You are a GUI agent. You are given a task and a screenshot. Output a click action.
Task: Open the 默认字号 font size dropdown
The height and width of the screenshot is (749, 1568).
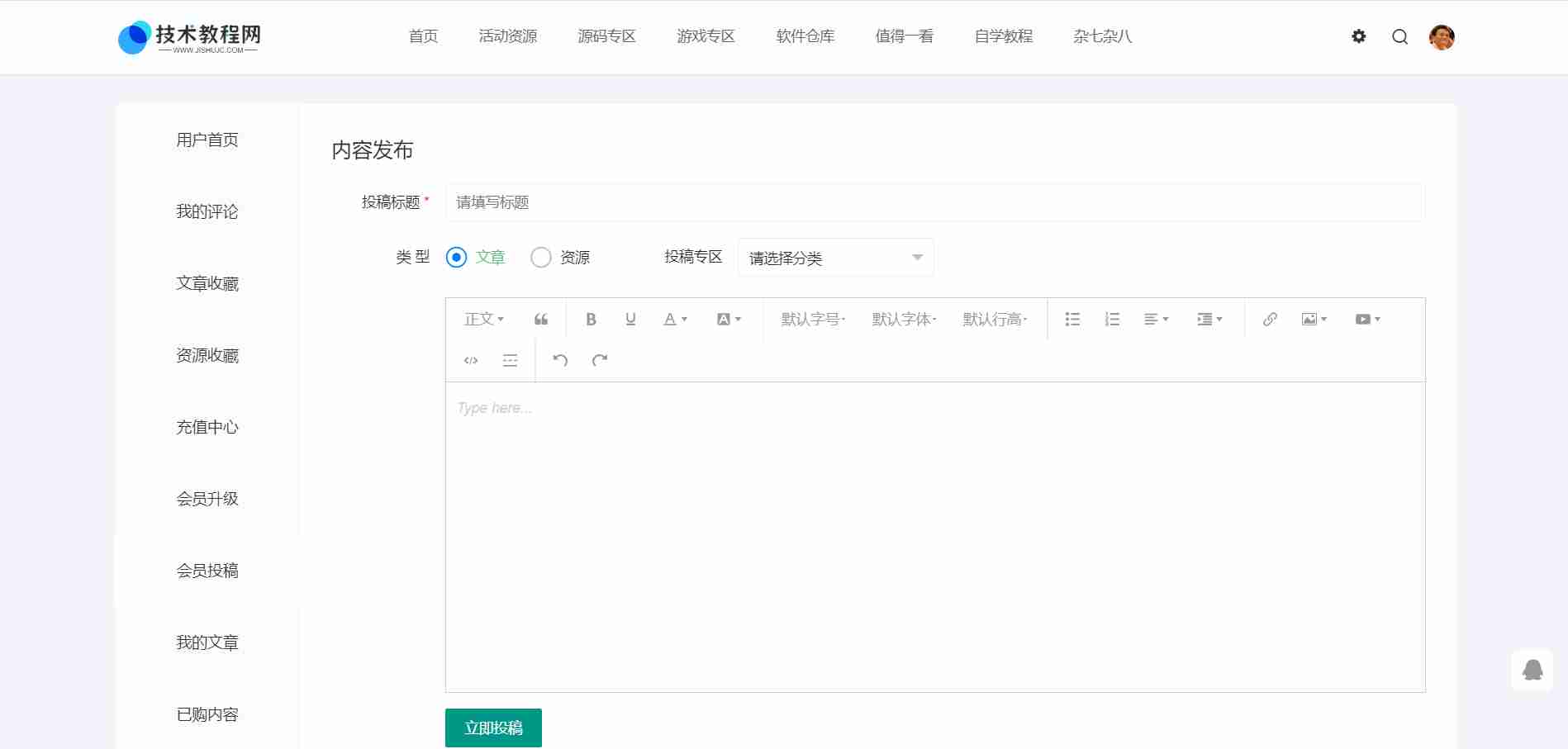[813, 320]
